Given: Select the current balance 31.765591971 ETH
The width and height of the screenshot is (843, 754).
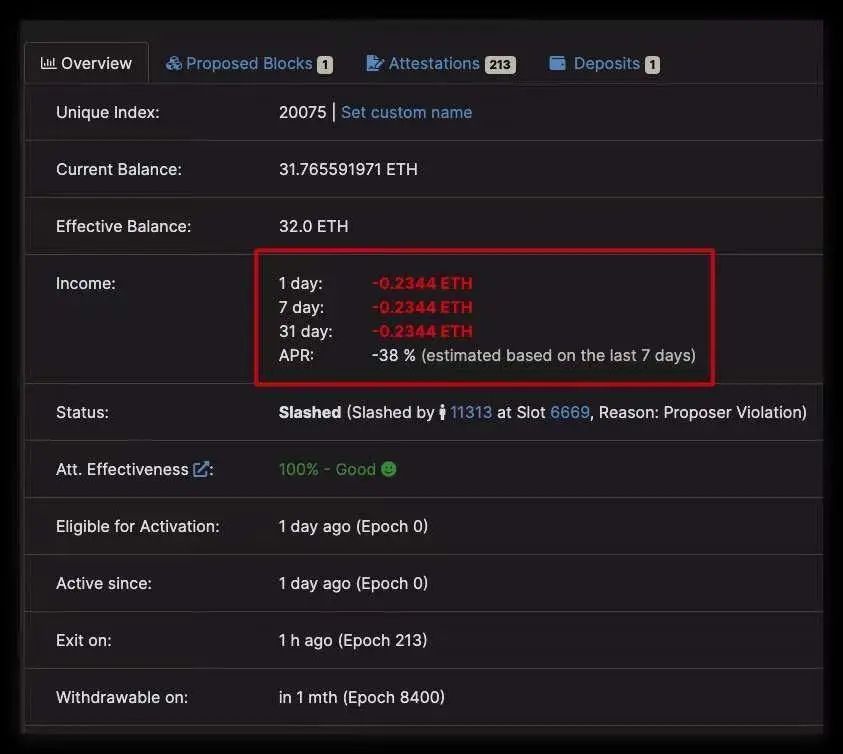Looking at the screenshot, I should [x=348, y=169].
